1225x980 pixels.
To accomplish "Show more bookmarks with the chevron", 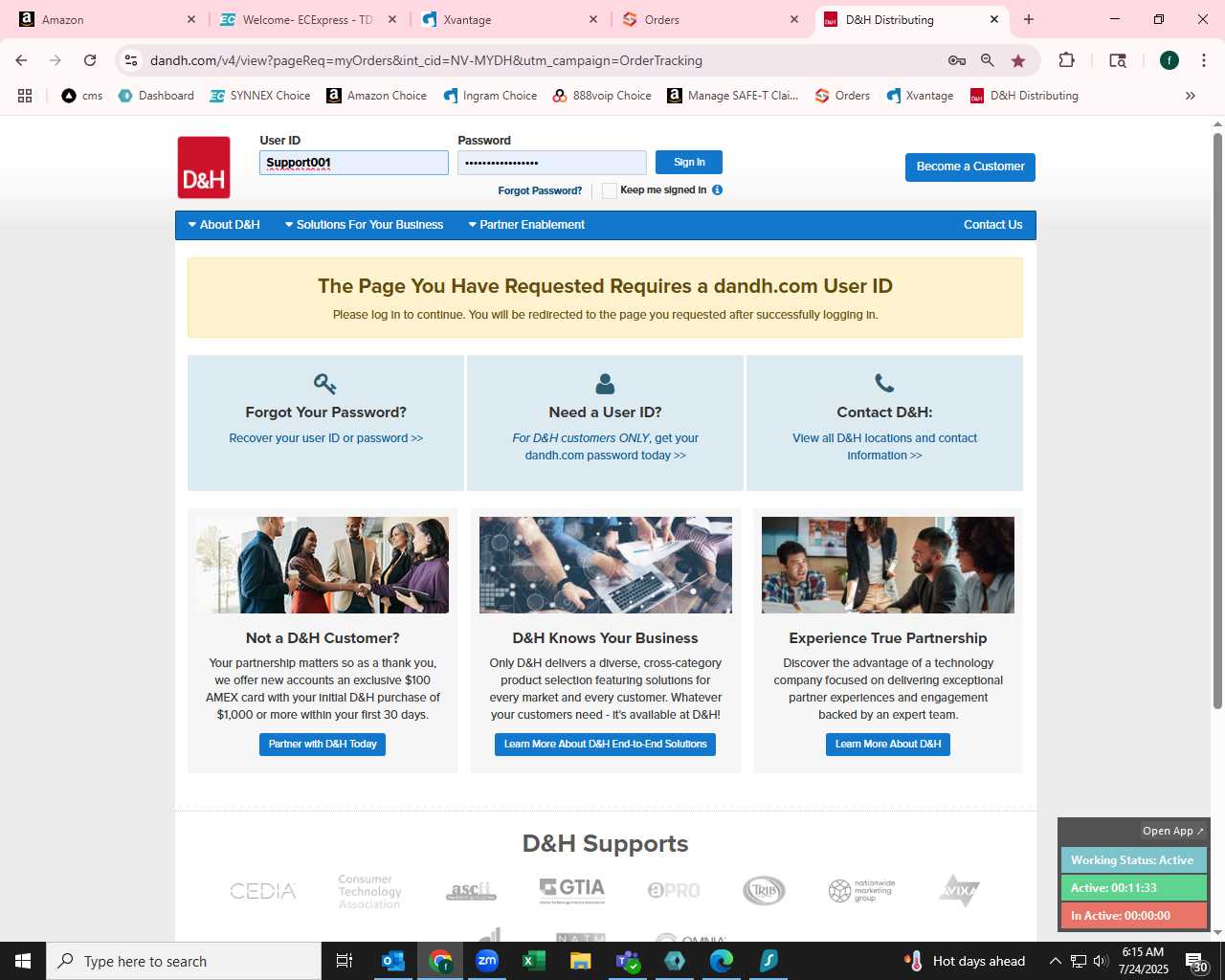I will coord(1191,96).
